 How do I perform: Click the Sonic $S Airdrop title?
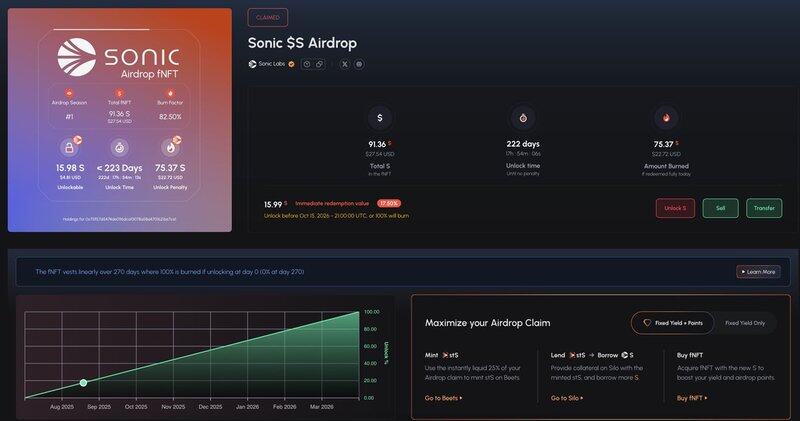click(x=303, y=43)
